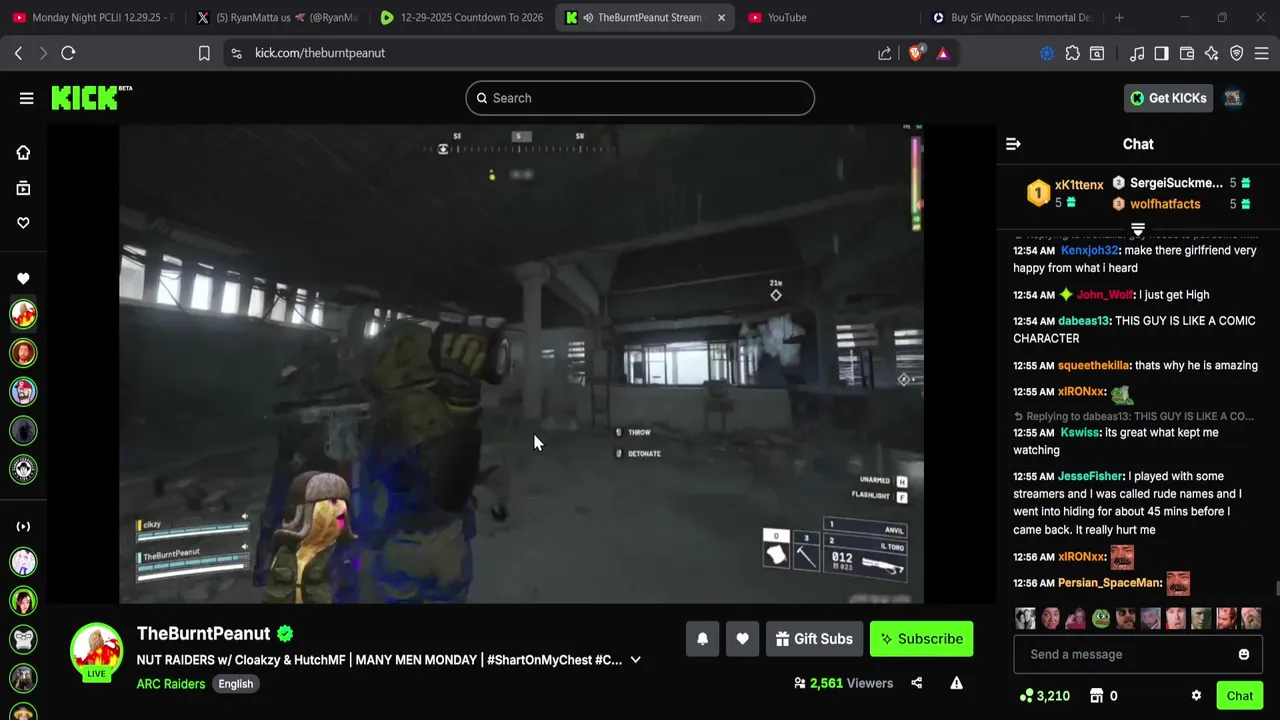Open Brave VPN shield icon
Screen dimensions: 1280x720
click(1237, 53)
